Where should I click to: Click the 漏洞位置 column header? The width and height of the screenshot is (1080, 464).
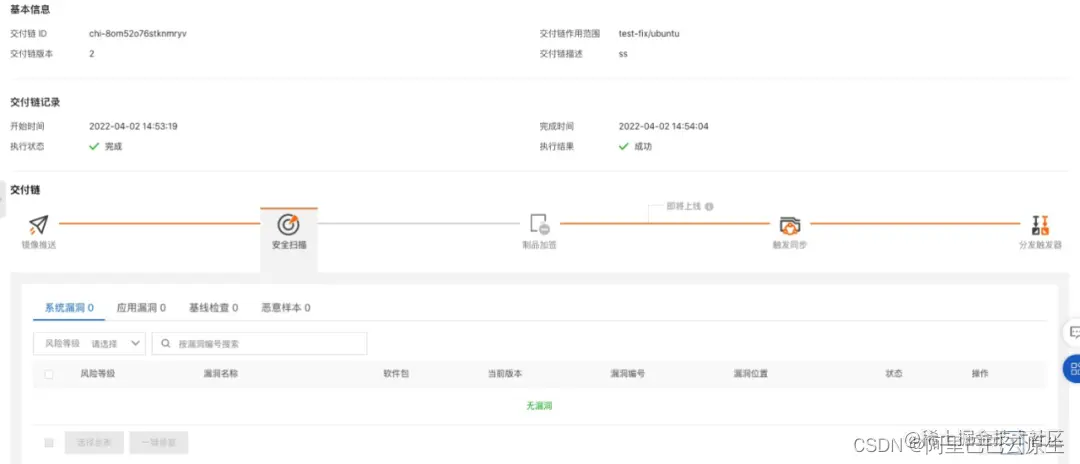click(x=751, y=374)
